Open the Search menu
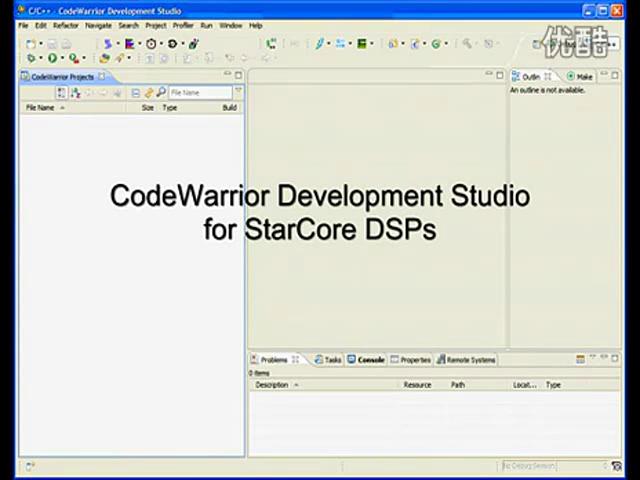This screenshot has width=640, height=480. [x=129, y=25]
